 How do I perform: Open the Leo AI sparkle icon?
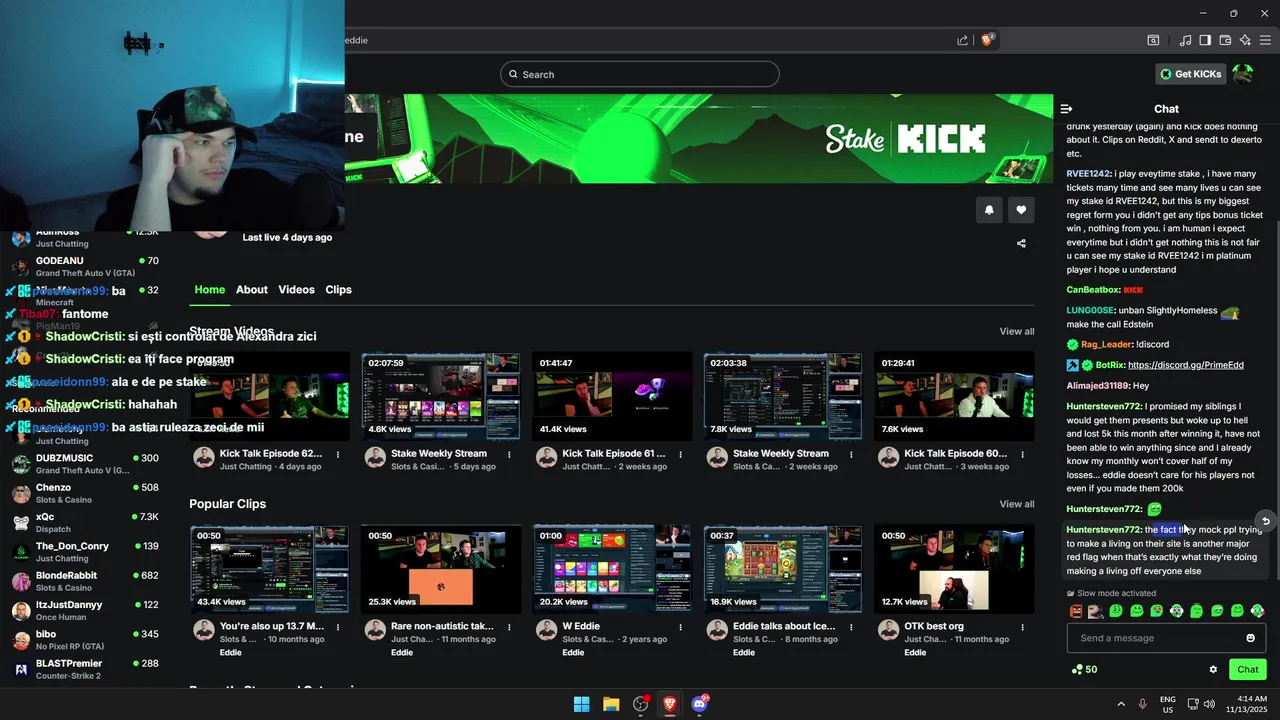(1245, 40)
